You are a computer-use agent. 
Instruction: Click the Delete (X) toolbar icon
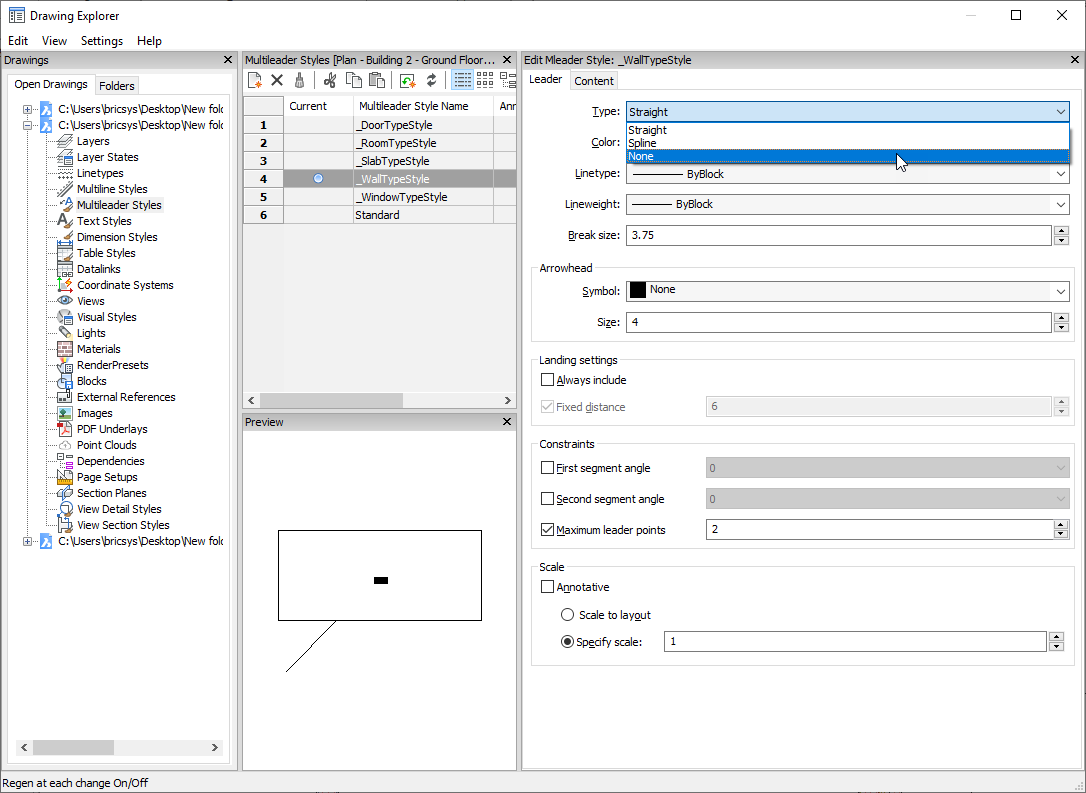[277, 80]
